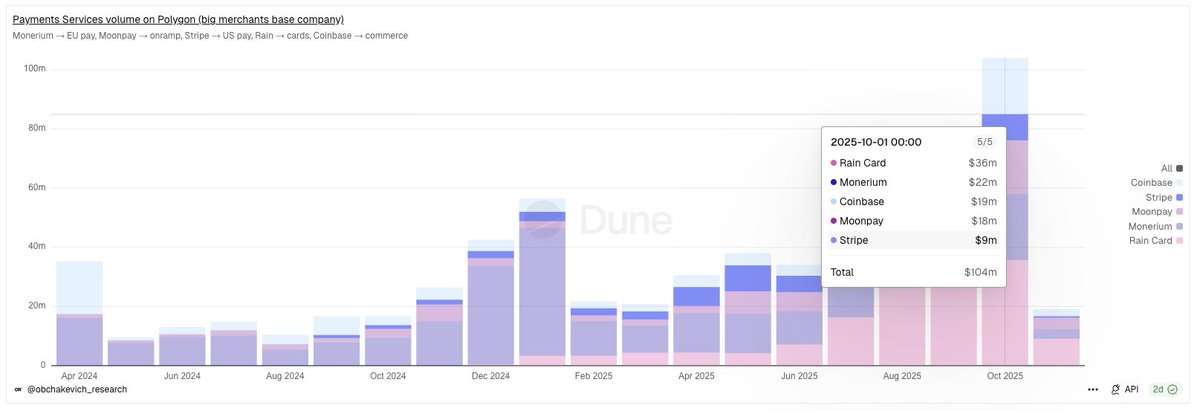1200x411 pixels.
Task: Open the Payments Services volume on Polygon title link
Action: (178, 19)
